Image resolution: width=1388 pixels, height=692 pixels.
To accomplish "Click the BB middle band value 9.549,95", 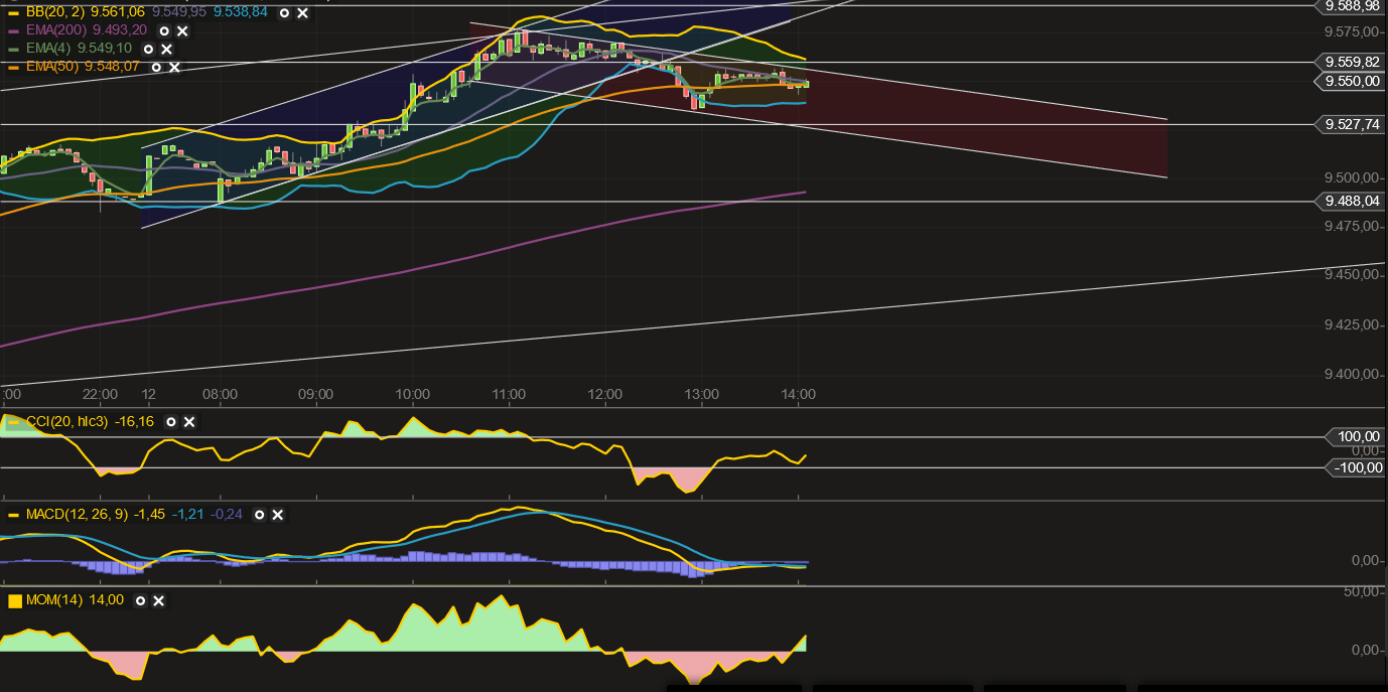I will click(x=179, y=12).
